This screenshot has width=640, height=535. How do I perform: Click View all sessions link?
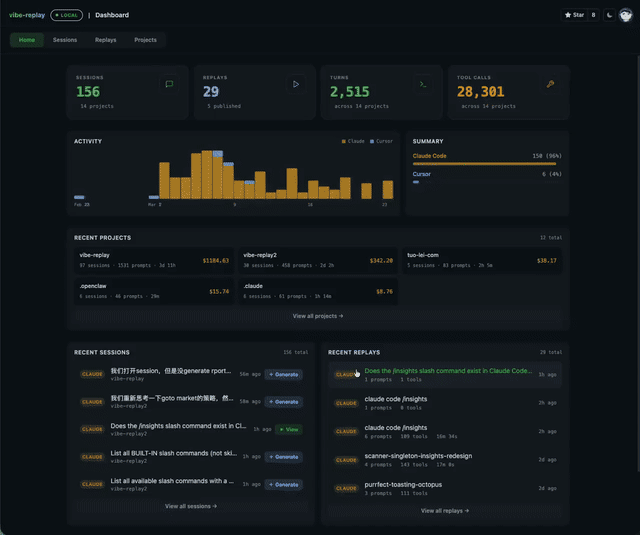[191, 506]
